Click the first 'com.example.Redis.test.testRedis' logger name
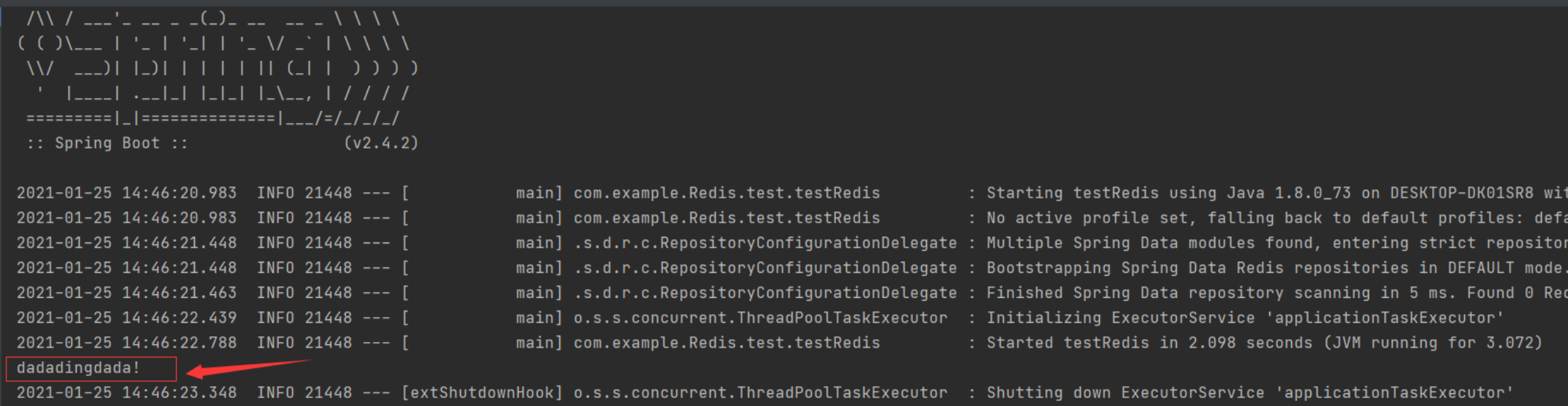The width and height of the screenshot is (1568, 406). (x=727, y=193)
